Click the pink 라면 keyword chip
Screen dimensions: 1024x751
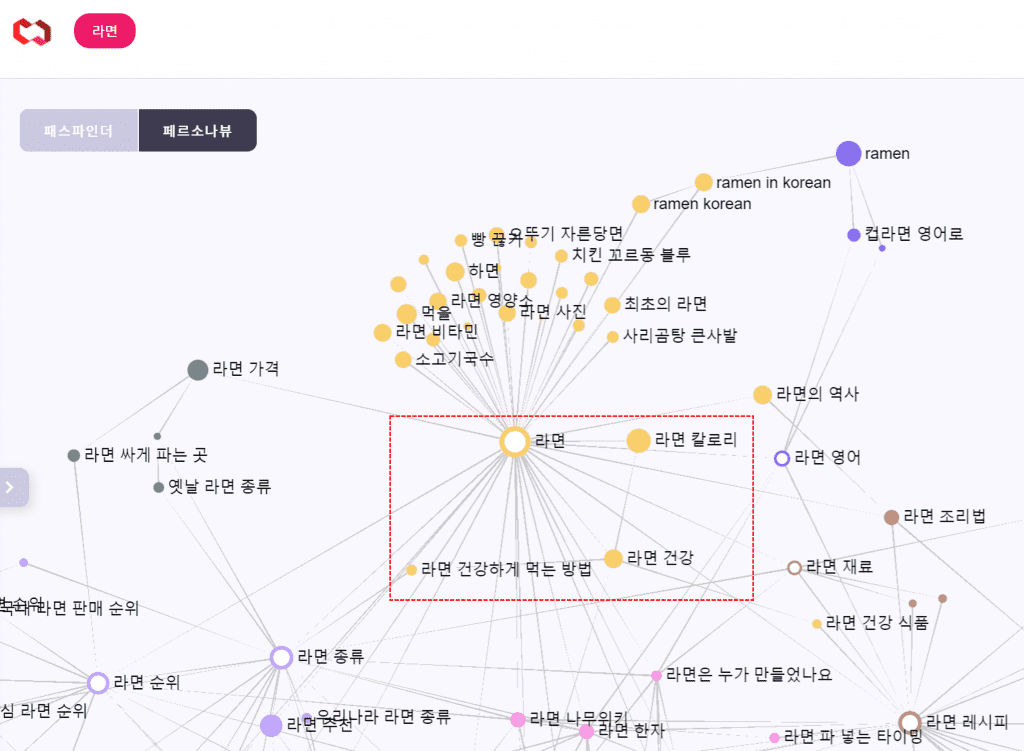tap(104, 31)
